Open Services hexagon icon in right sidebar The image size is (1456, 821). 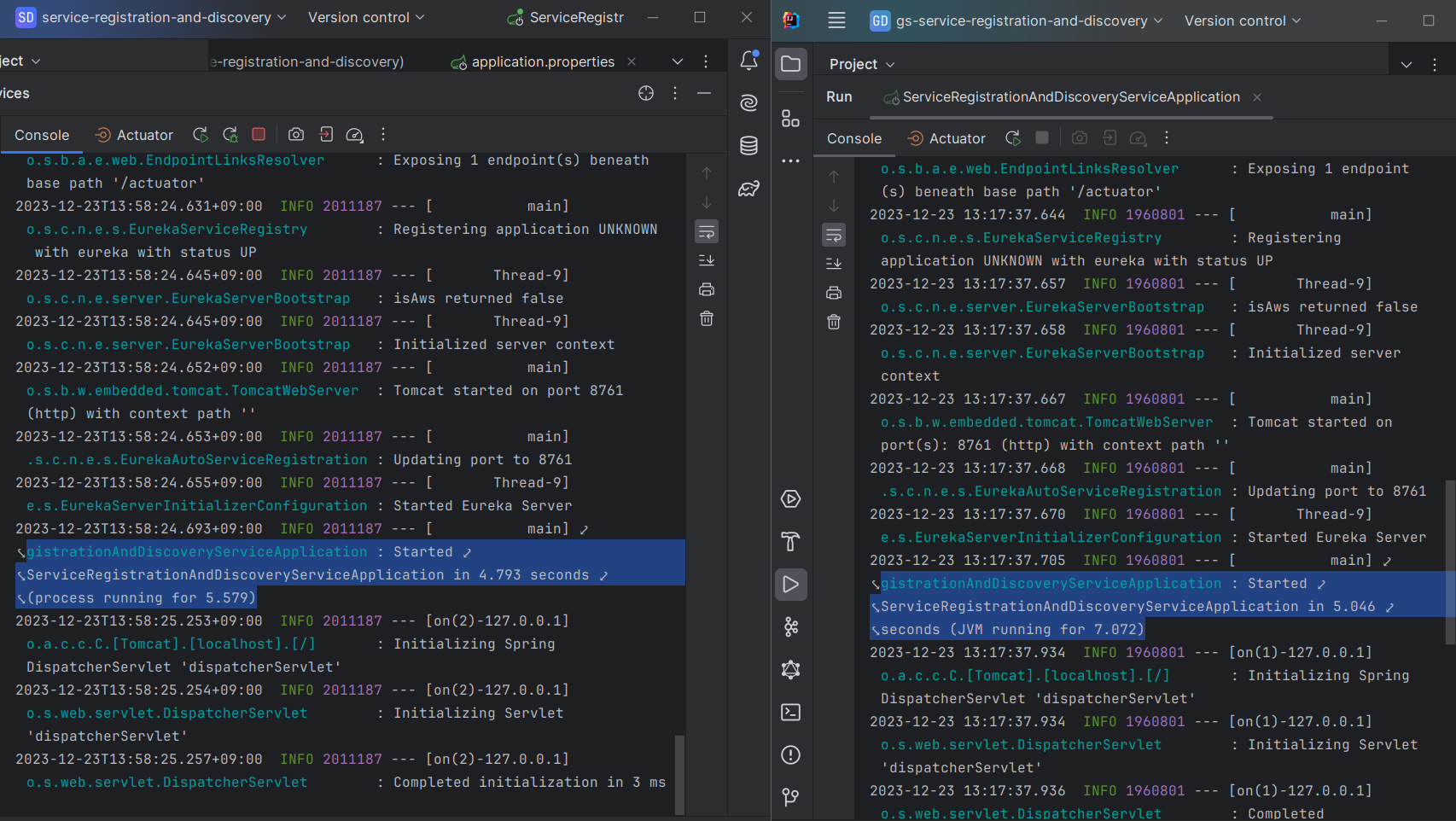click(x=791, y=499)
